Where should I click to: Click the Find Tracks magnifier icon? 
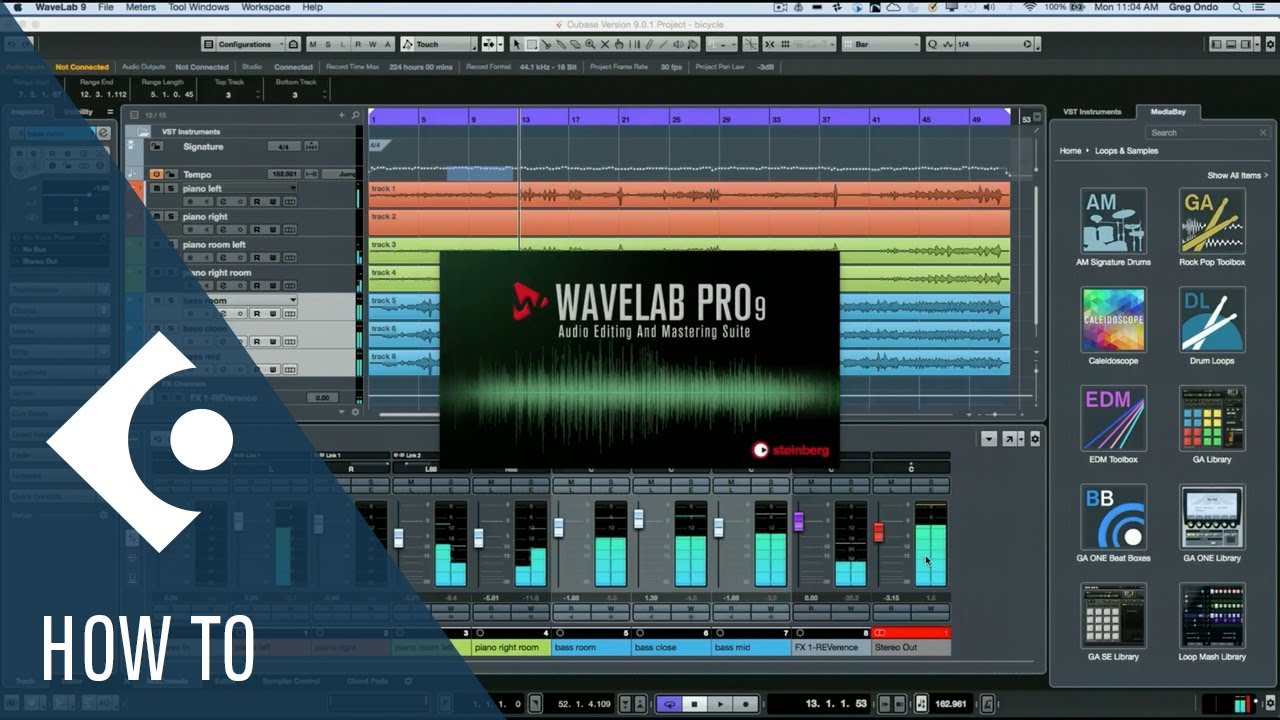point(355,115)
